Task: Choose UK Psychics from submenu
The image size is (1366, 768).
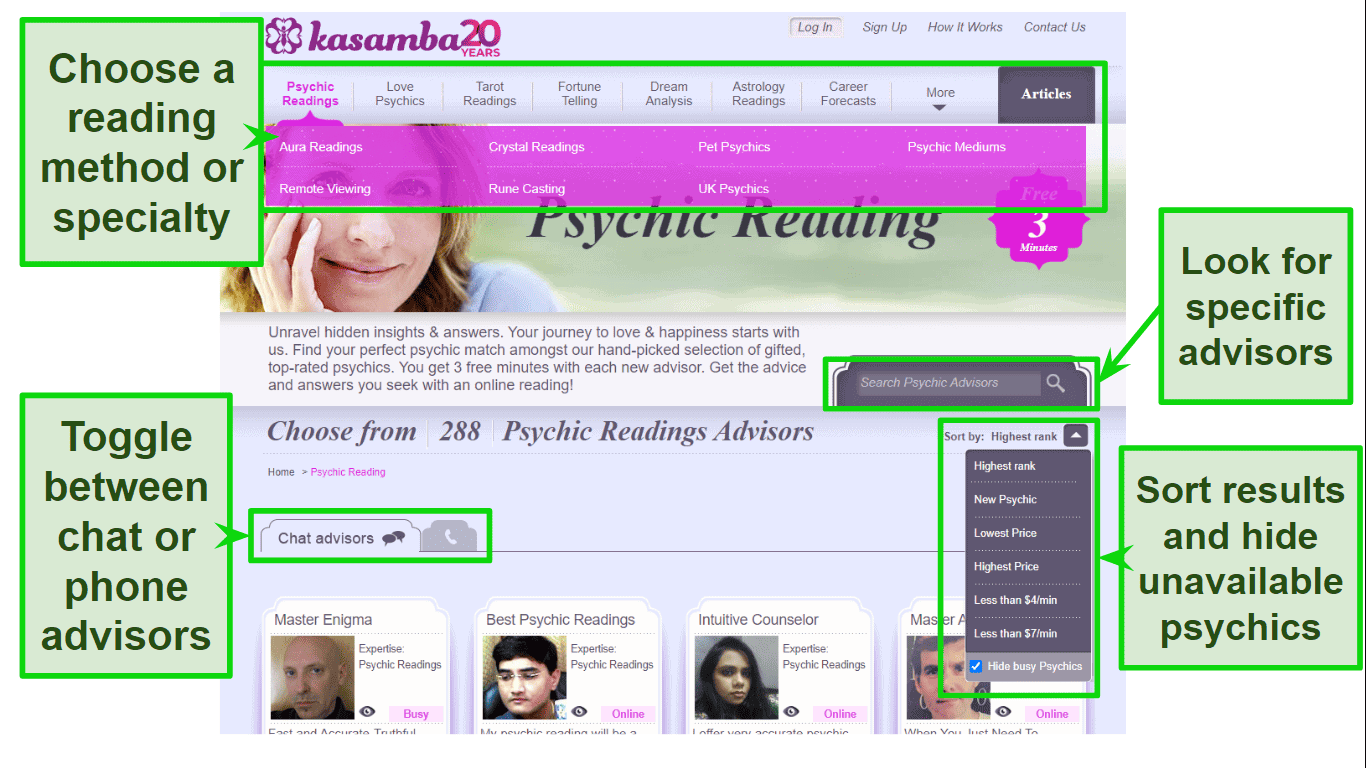Action: (x=734, y=189)
